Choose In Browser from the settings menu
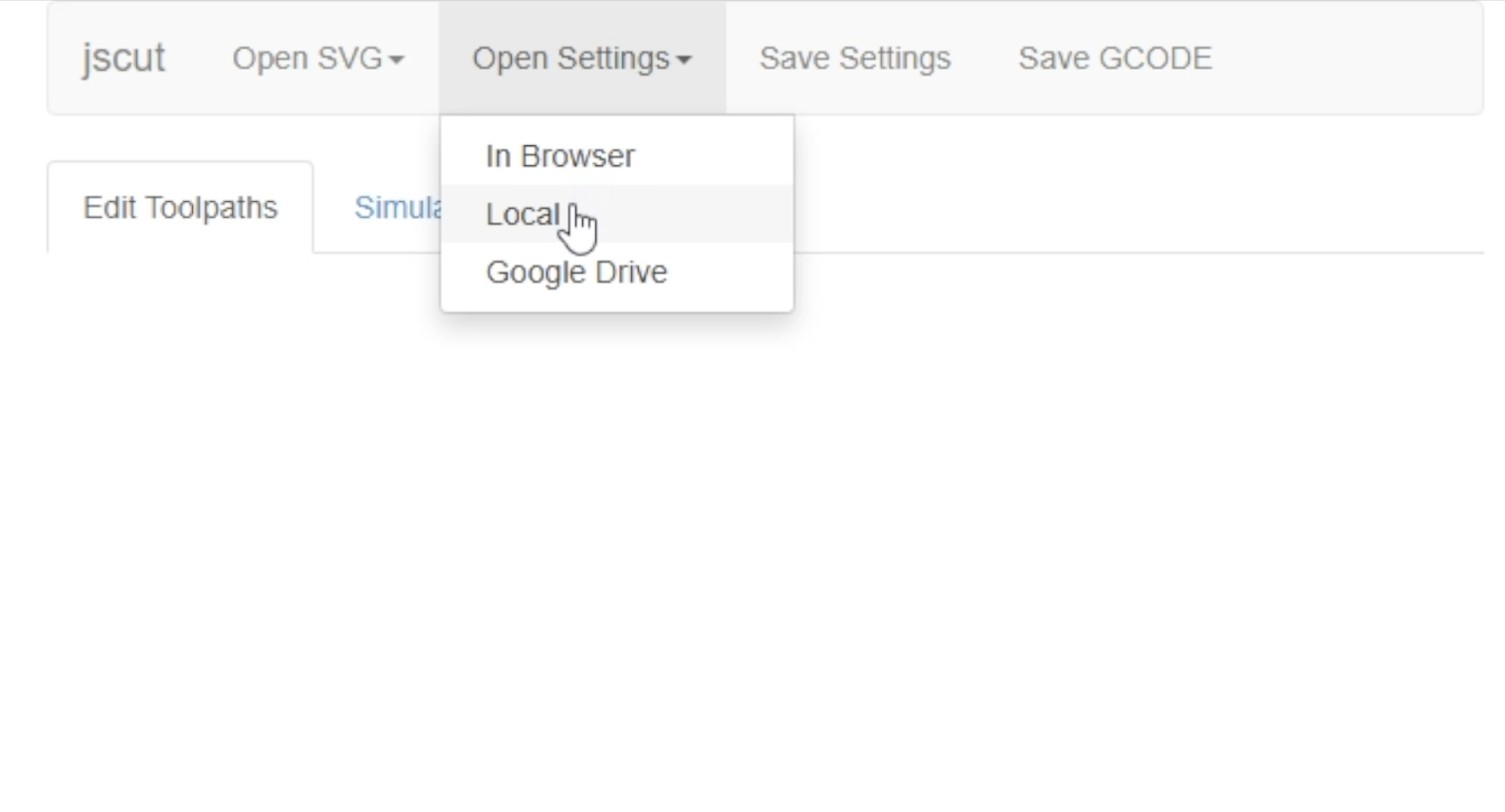The width and height of the screenshot is (1505, 812). point(559,156)
